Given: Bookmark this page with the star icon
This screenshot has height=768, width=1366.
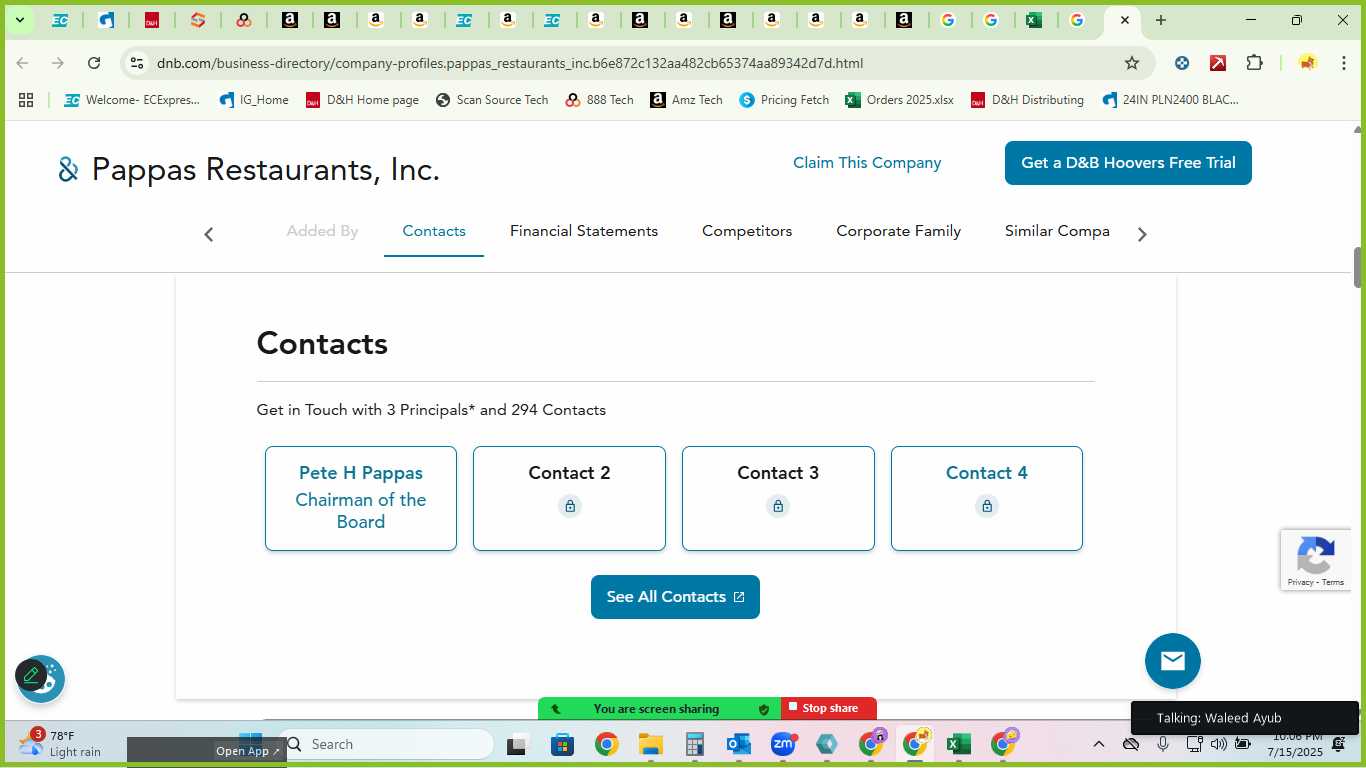Looking at the screenshot, I should point(1132,63).
